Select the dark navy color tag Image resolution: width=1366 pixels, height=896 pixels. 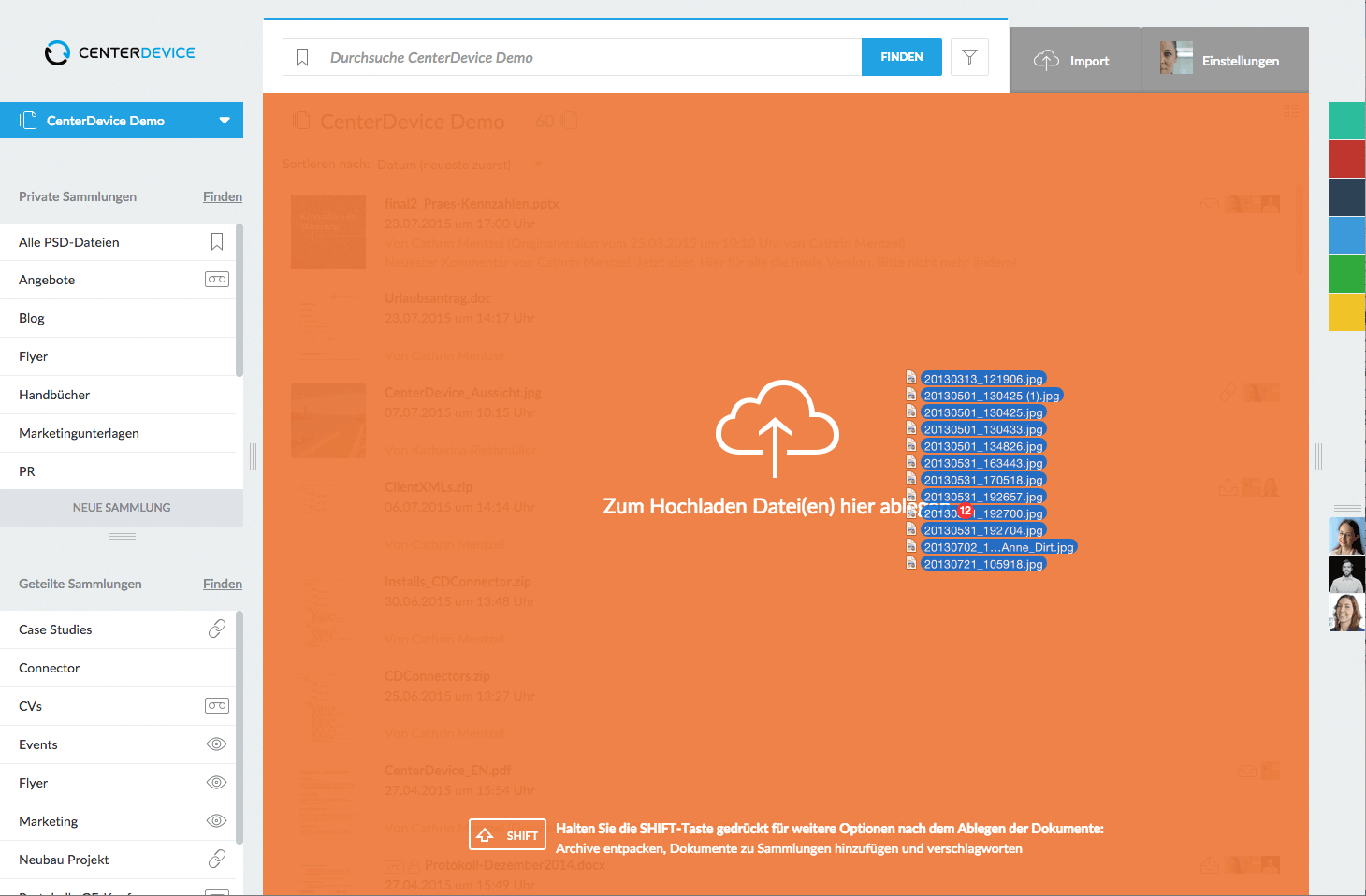pos(1347,197)
